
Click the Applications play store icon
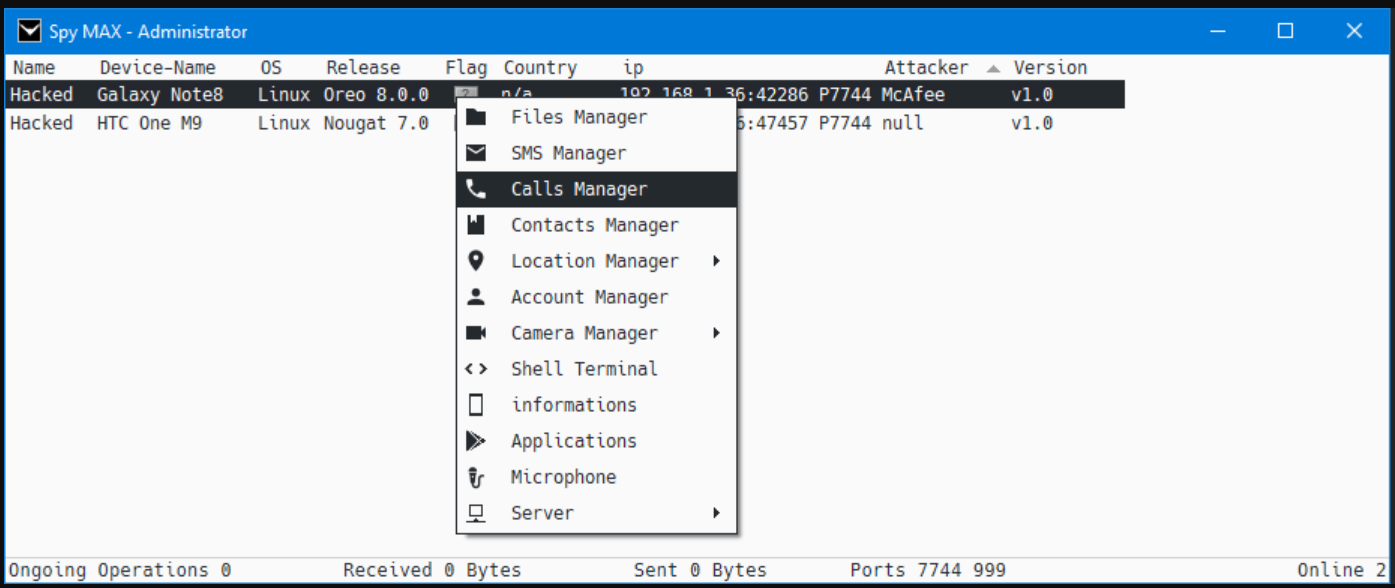476,441
